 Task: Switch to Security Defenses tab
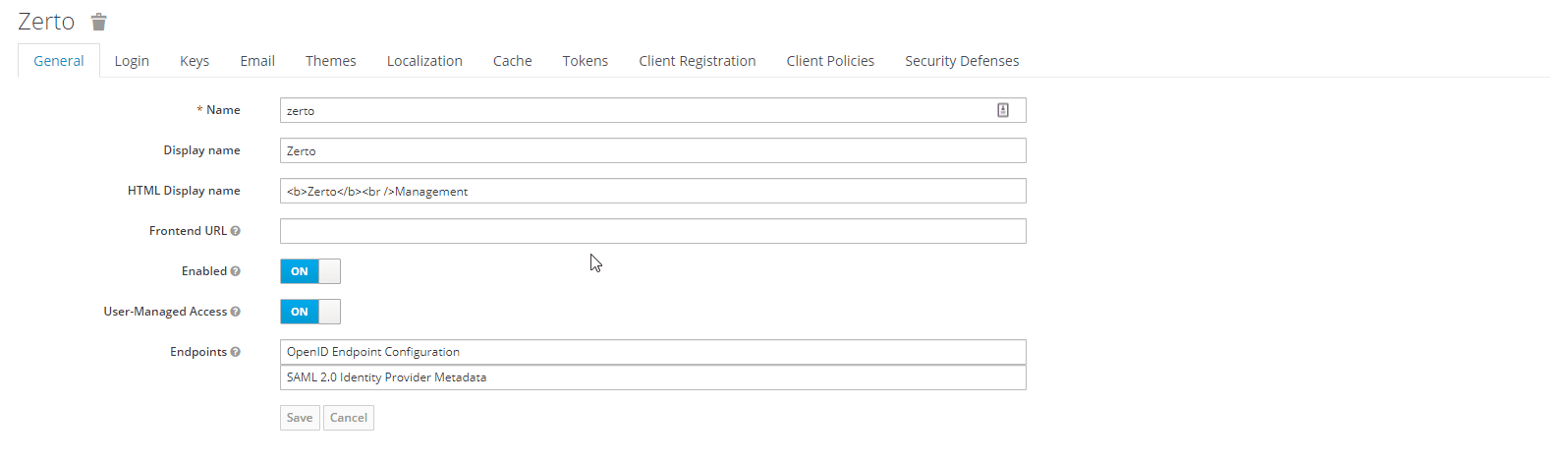(x=961, y=61)
